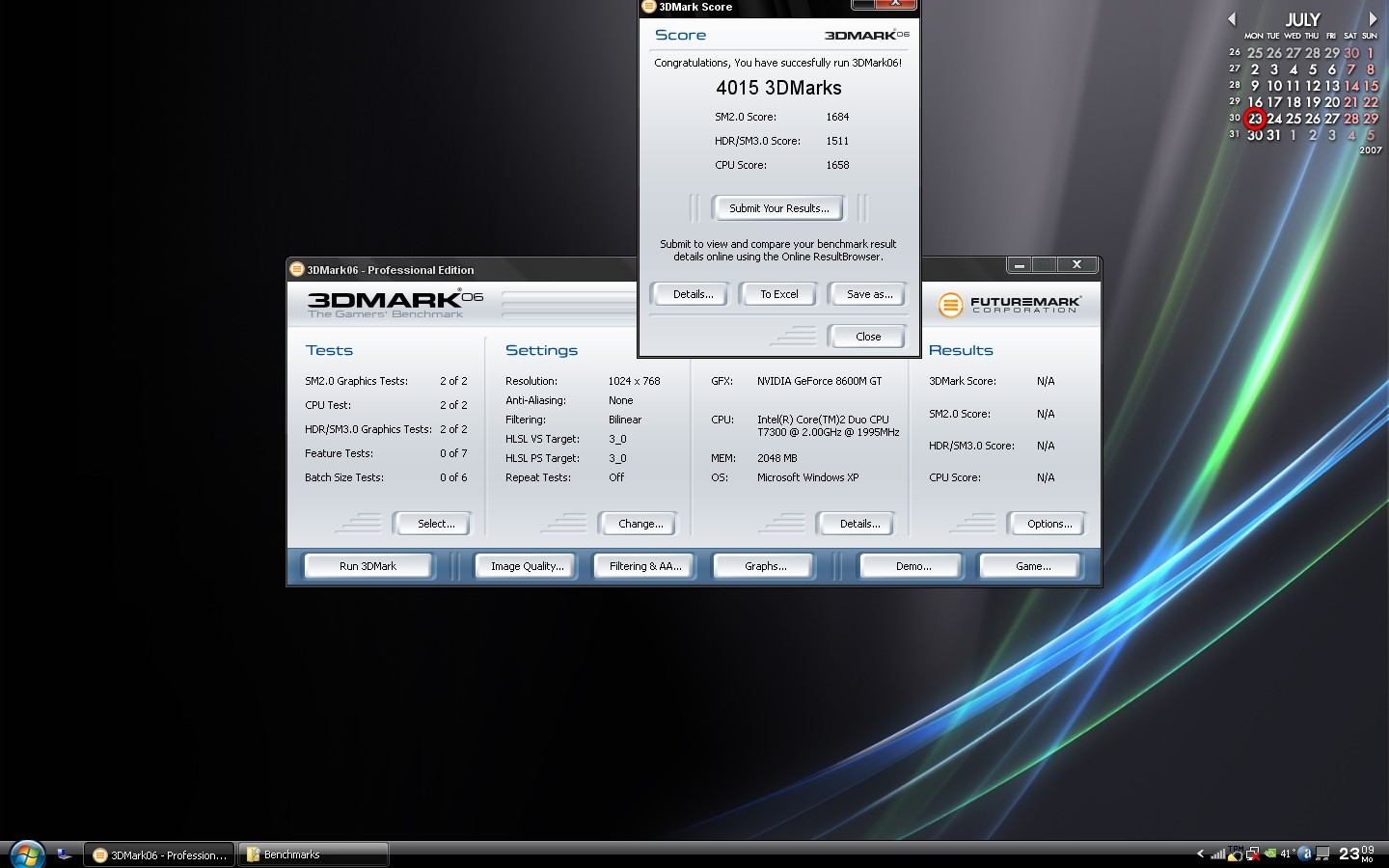Open score Details in the Score dialog

(x=693, y=294)
